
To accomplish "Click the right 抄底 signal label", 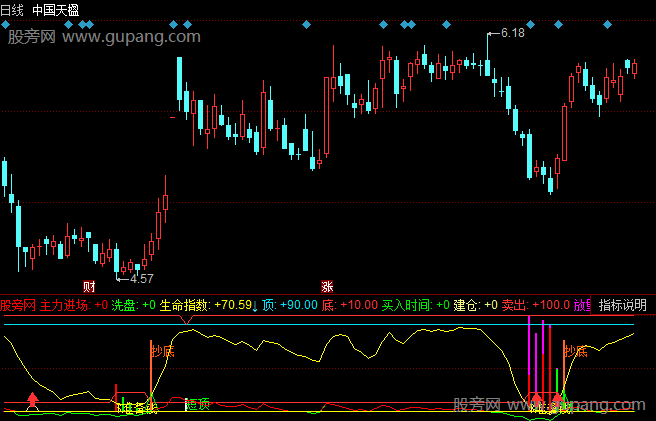I will pyautogui.click(x=574, y=351).
